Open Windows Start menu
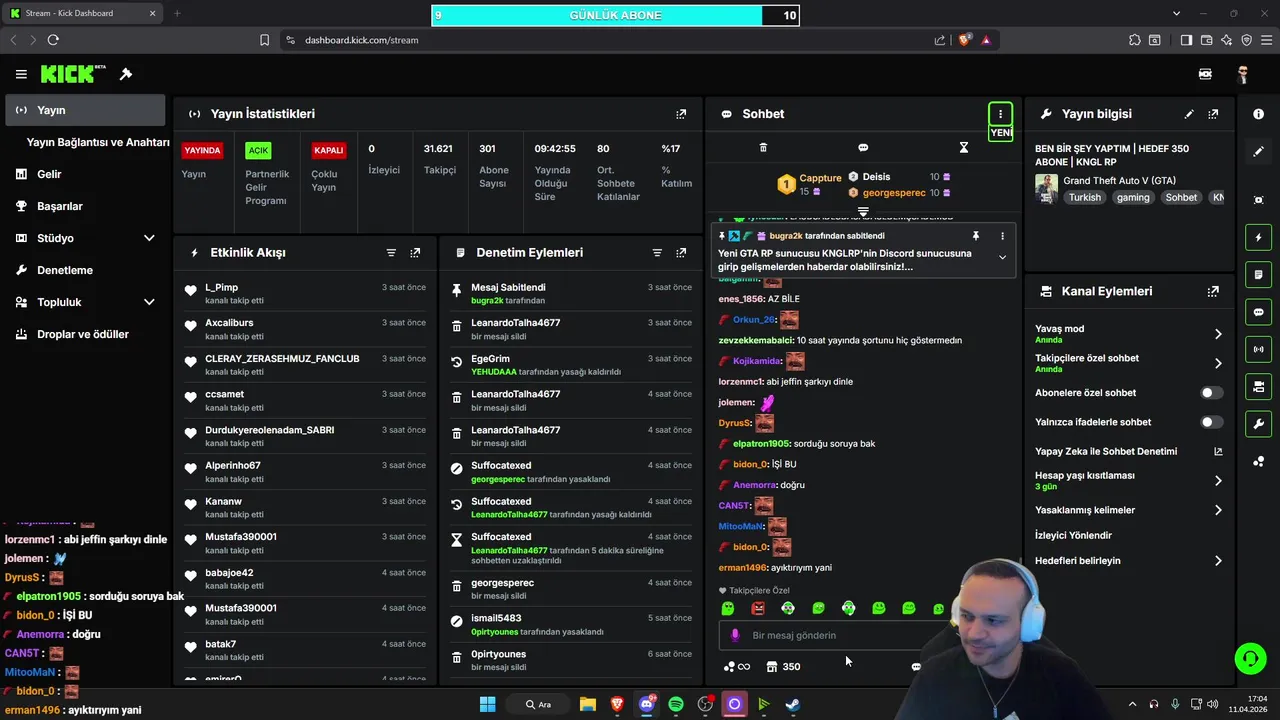 pos(487,704)
